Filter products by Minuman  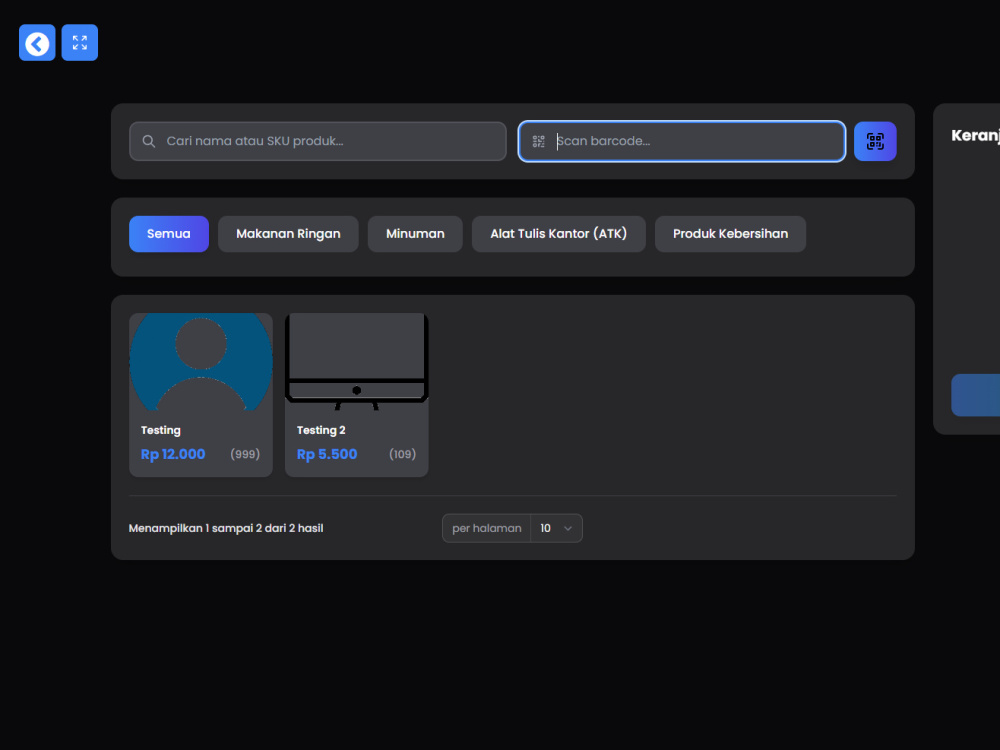pos(415,234)
